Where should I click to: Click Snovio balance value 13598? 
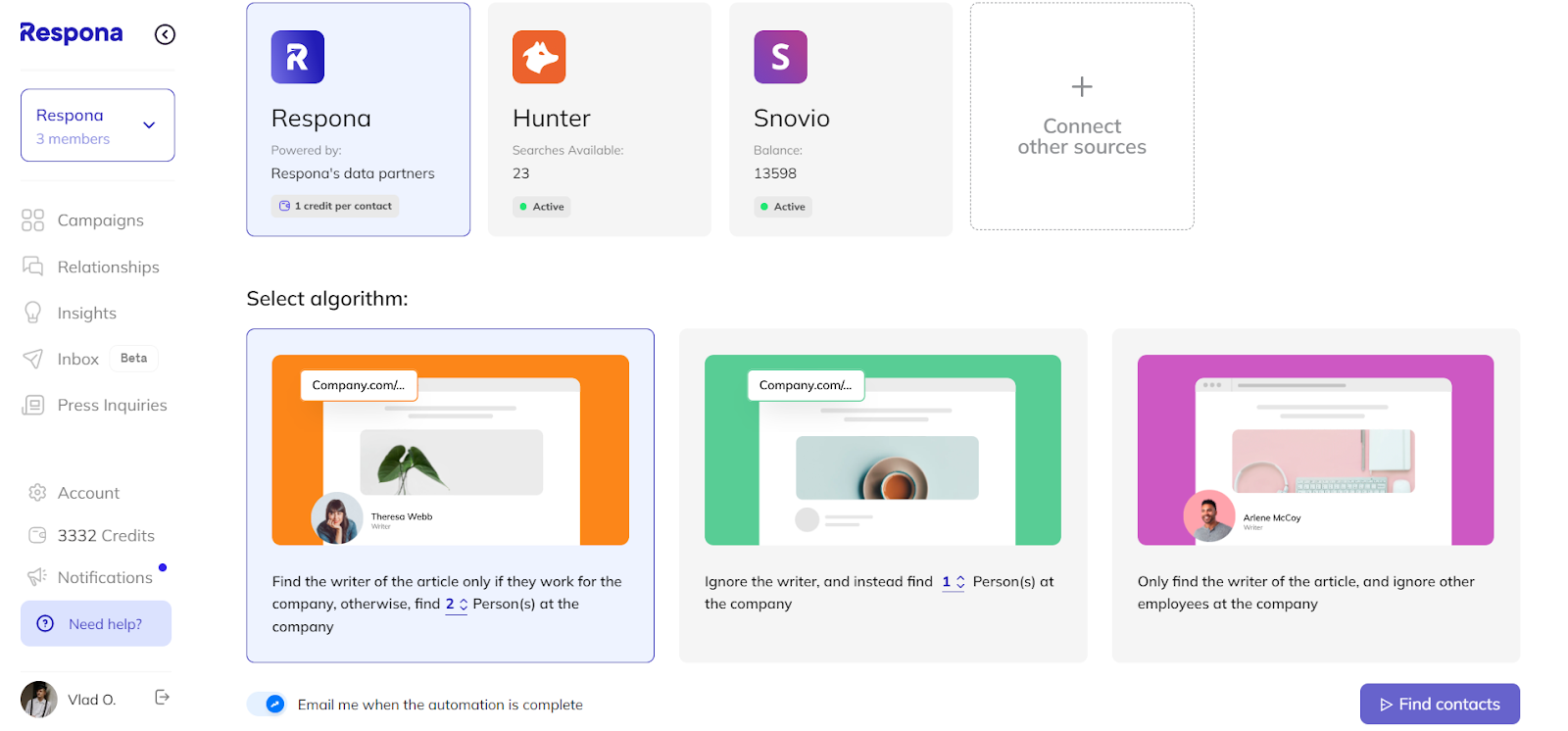tap(775, 173)
